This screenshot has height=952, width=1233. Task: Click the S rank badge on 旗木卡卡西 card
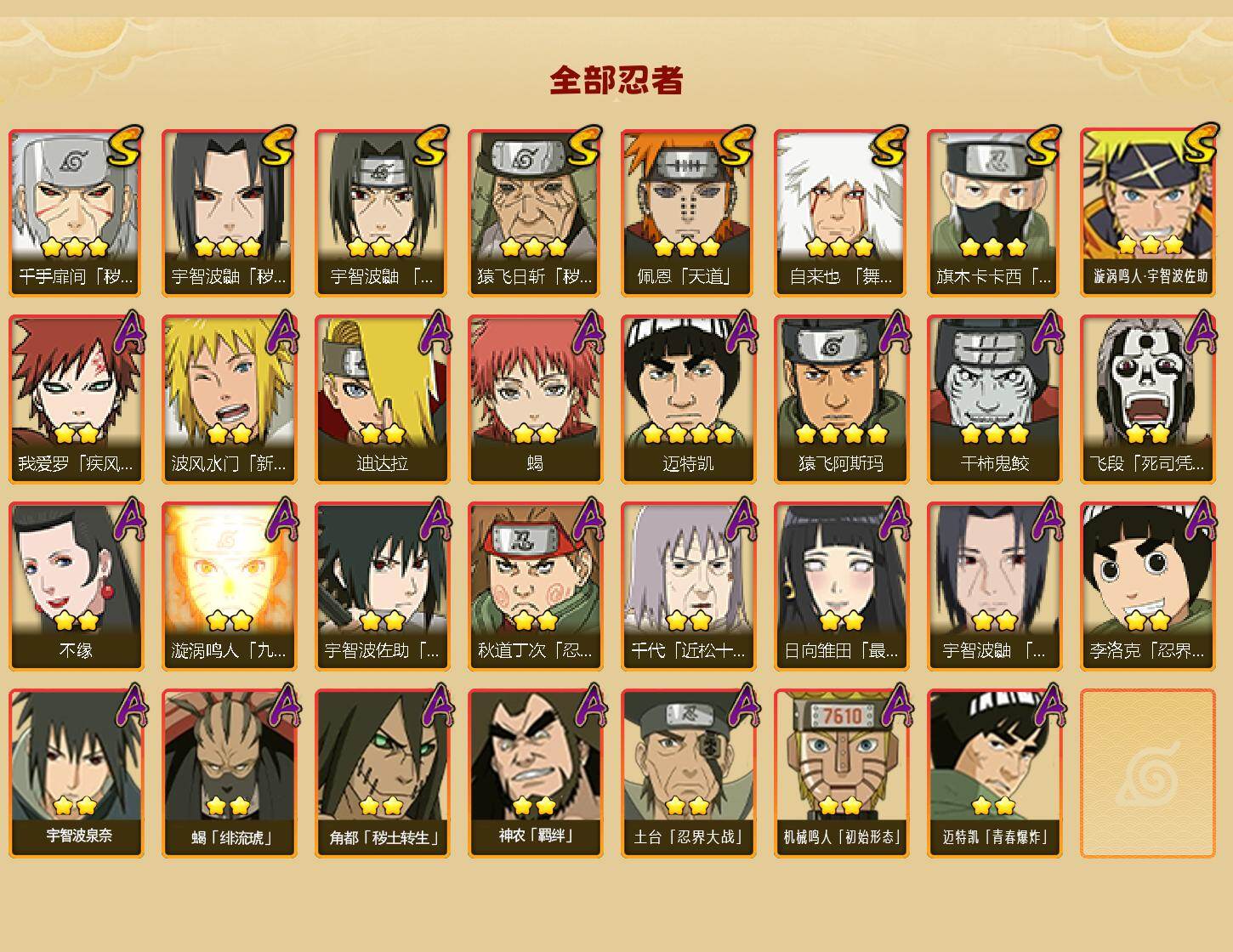[x=1043, y=145]
